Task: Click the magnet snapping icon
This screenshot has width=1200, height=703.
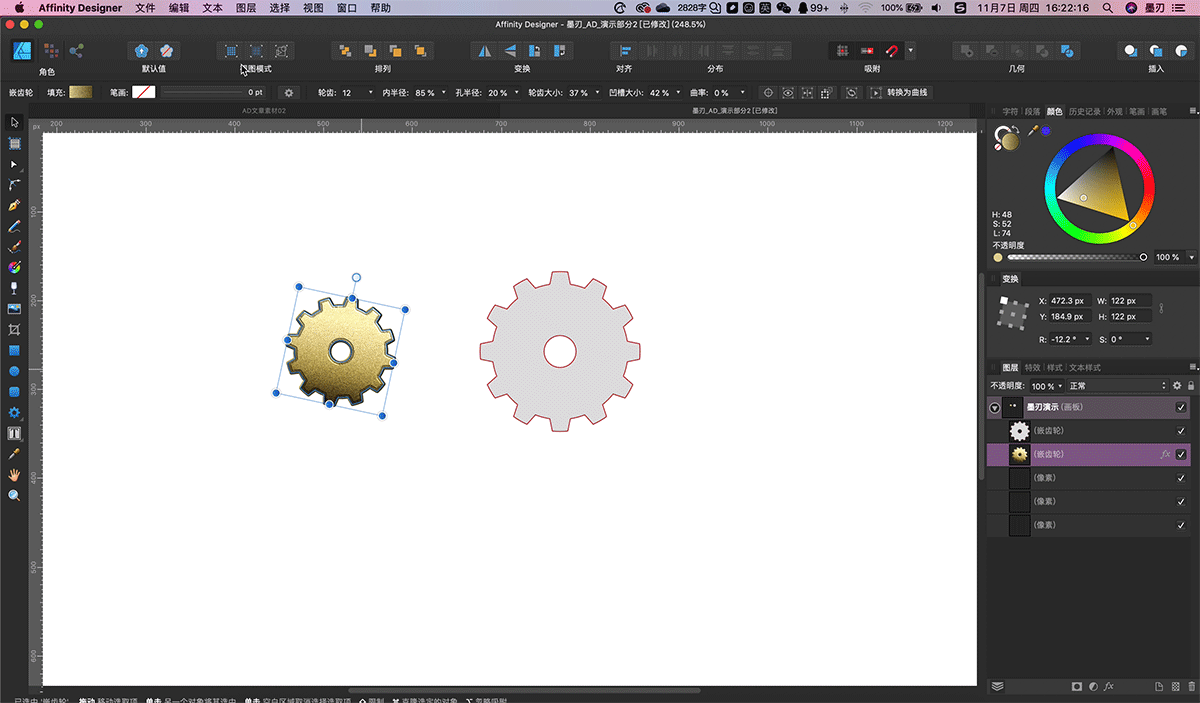Action: (892, 50)
